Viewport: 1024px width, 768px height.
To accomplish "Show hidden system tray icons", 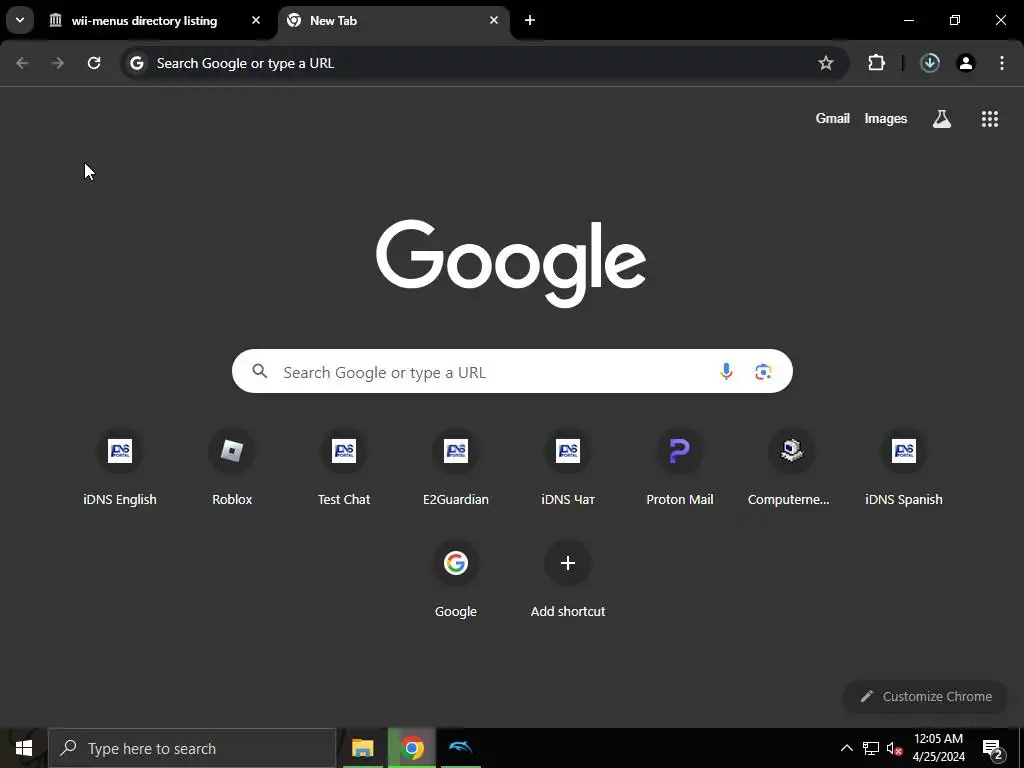I will pos(846,748).
